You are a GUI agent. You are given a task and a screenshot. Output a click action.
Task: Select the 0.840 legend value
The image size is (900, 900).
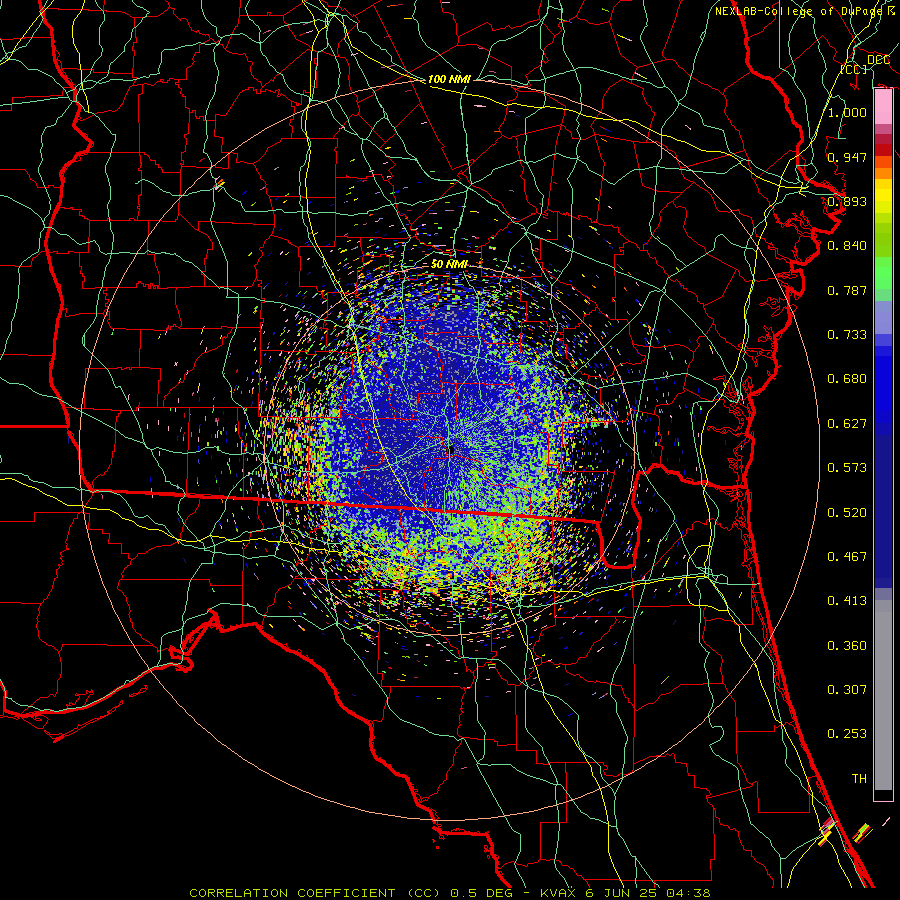[847, 245]
